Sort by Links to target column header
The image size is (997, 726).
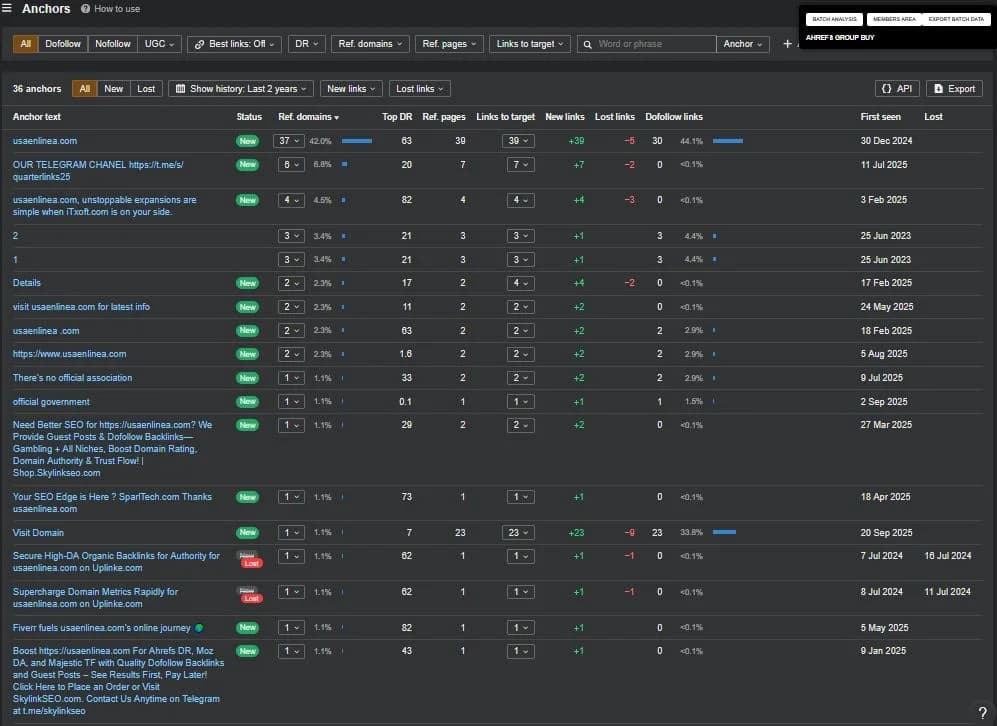pos(505,117)
